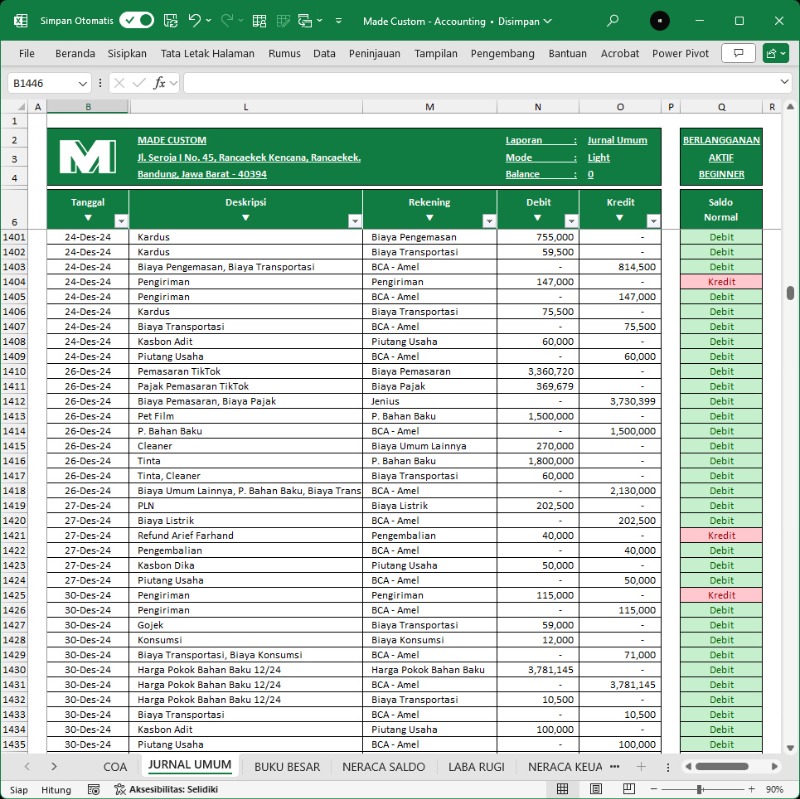Switch to the Power Pivot tab
This screenshot has height=799, width=800.
pyautogui.click(x=680, y=53)
